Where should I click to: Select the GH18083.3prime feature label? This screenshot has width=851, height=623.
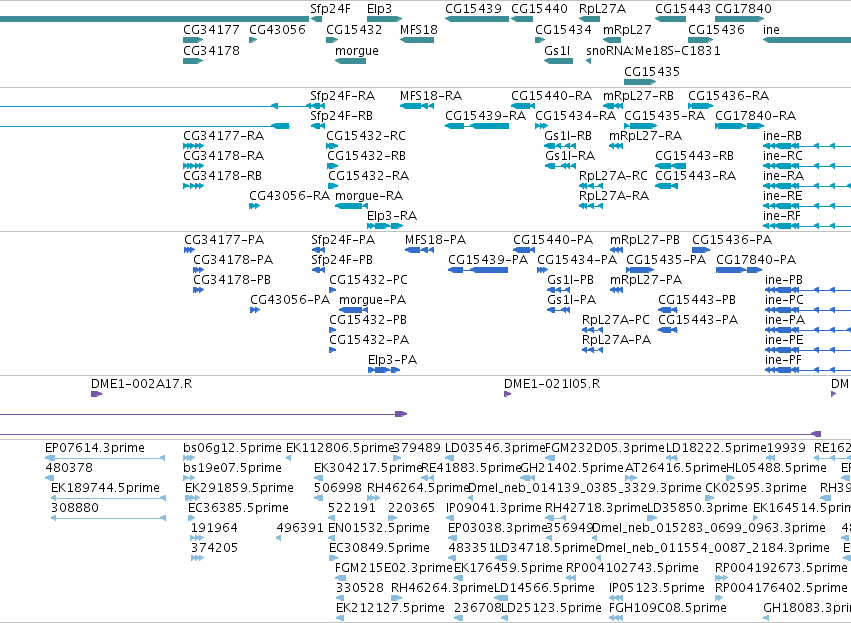click(806, 608)
